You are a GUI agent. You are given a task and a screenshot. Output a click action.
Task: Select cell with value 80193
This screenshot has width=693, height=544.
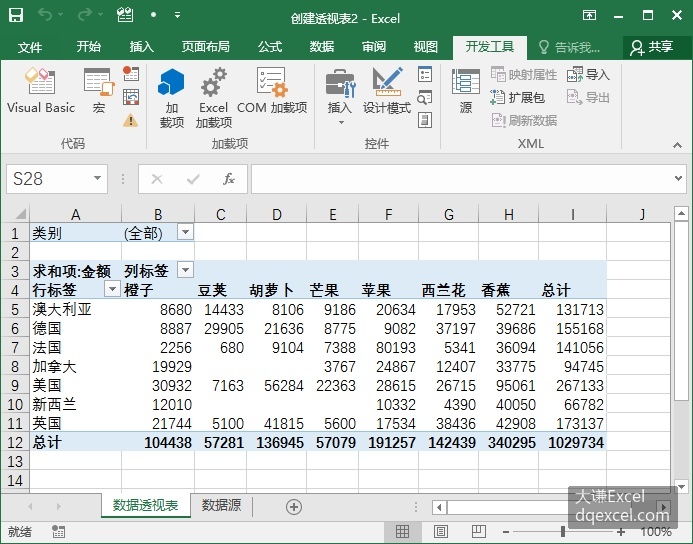tap(388, 347)
